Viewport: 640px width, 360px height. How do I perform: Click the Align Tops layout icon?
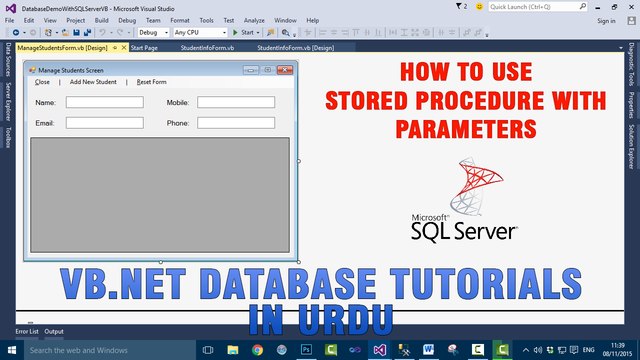click(x=356, y=32)
